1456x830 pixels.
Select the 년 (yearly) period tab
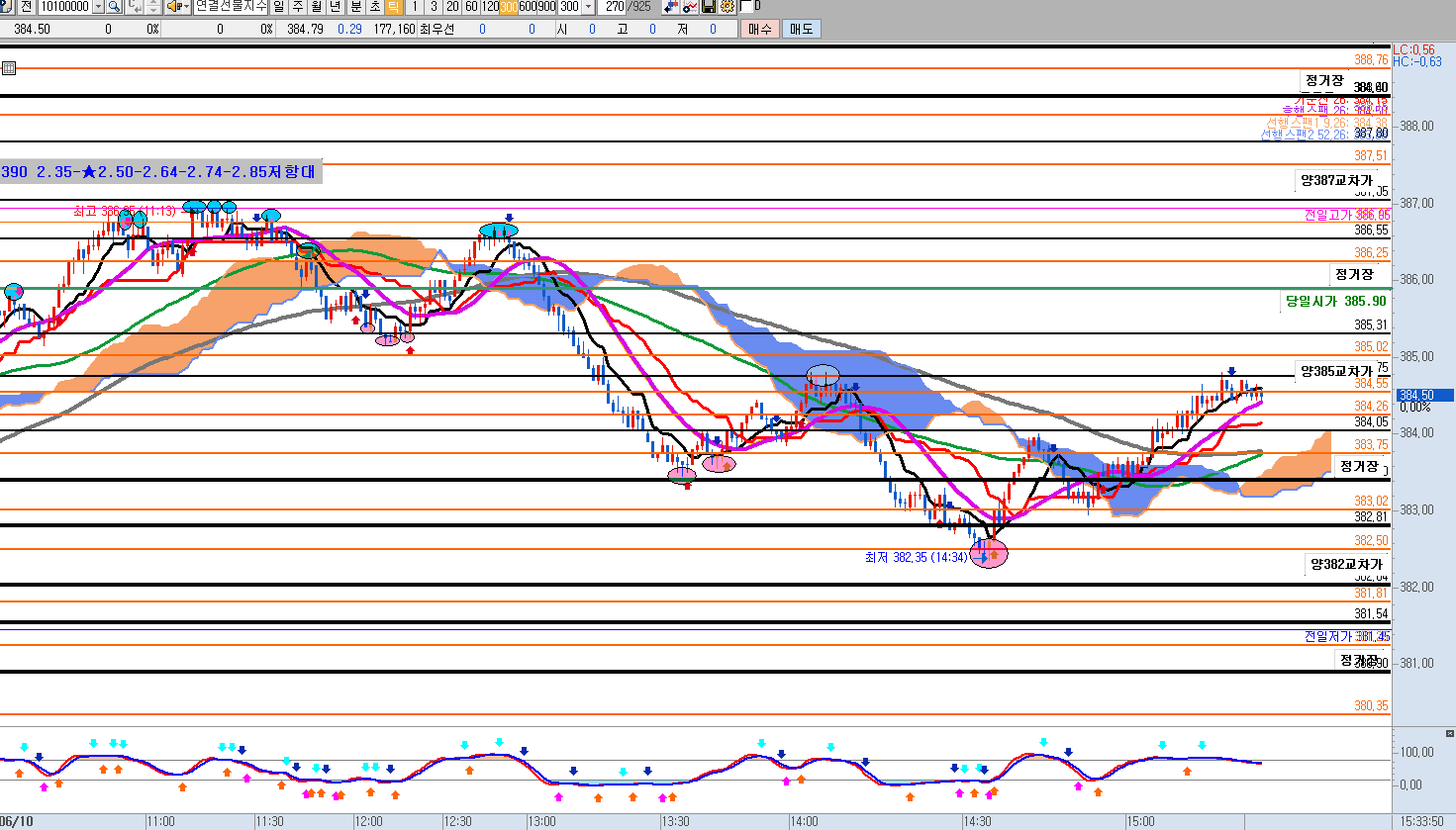tap(336, 6)
